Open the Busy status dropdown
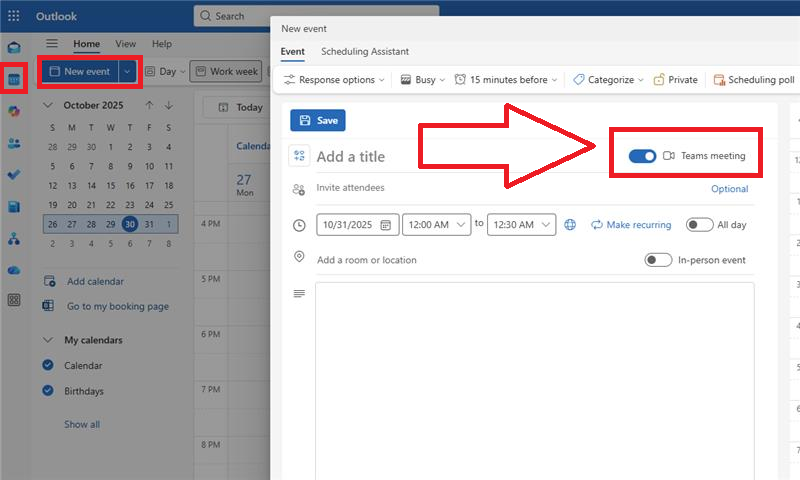Image resolution: width=800 pixels, height=480 pixels. pyautogui.click(x=423, y=80)
